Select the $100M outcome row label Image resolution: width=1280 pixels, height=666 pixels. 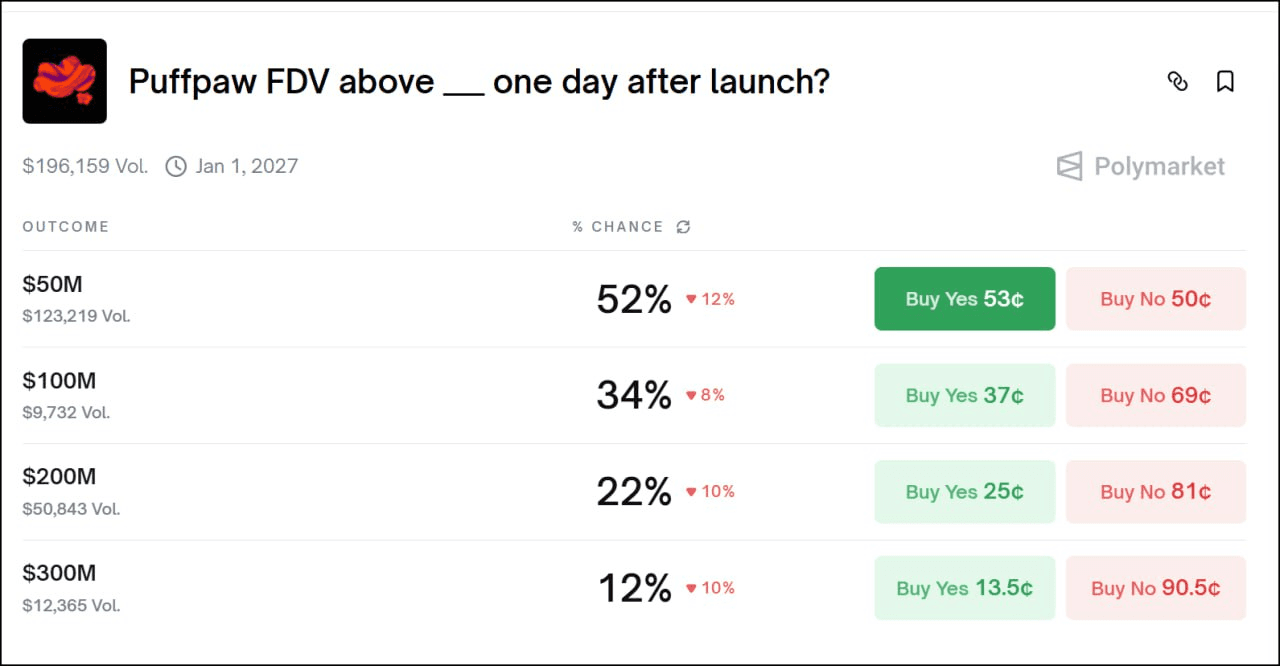tap(59, 381)
